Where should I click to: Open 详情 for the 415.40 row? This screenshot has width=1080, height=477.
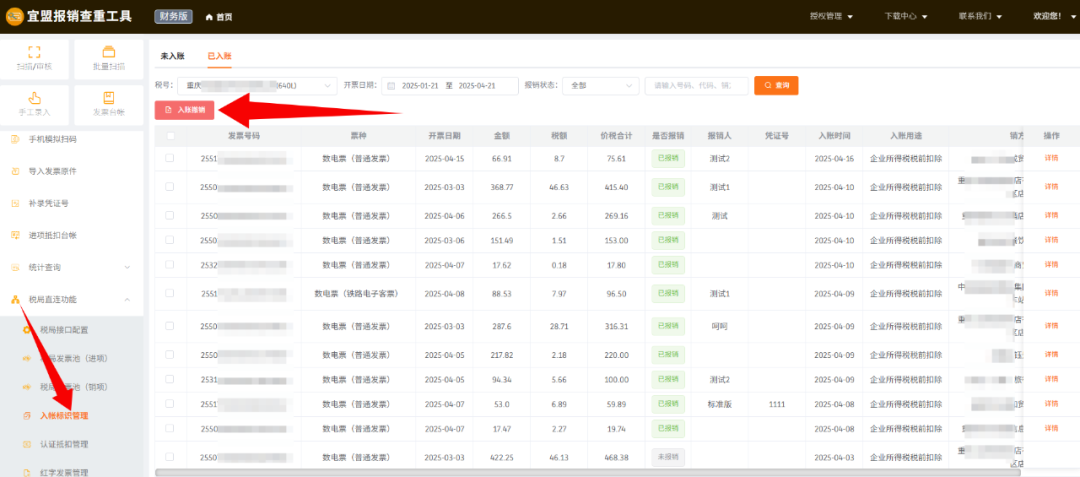click(1051, 187)
